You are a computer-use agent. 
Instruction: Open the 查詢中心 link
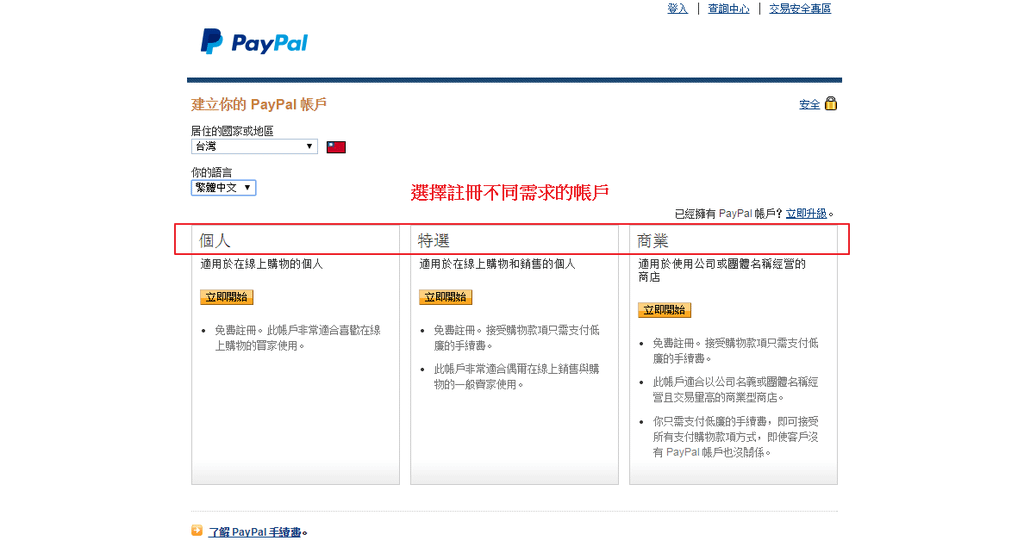[x=729, y=8]
